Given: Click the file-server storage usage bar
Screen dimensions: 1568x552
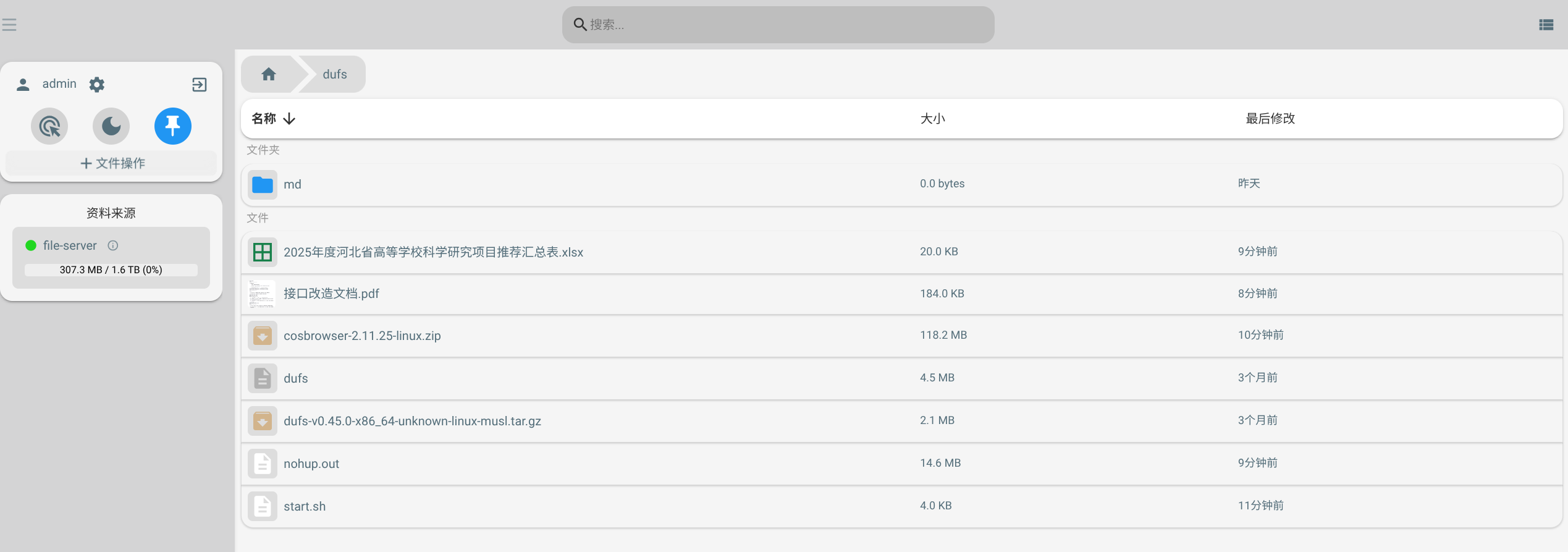Looking at the screenshot, I should (111, 270).
